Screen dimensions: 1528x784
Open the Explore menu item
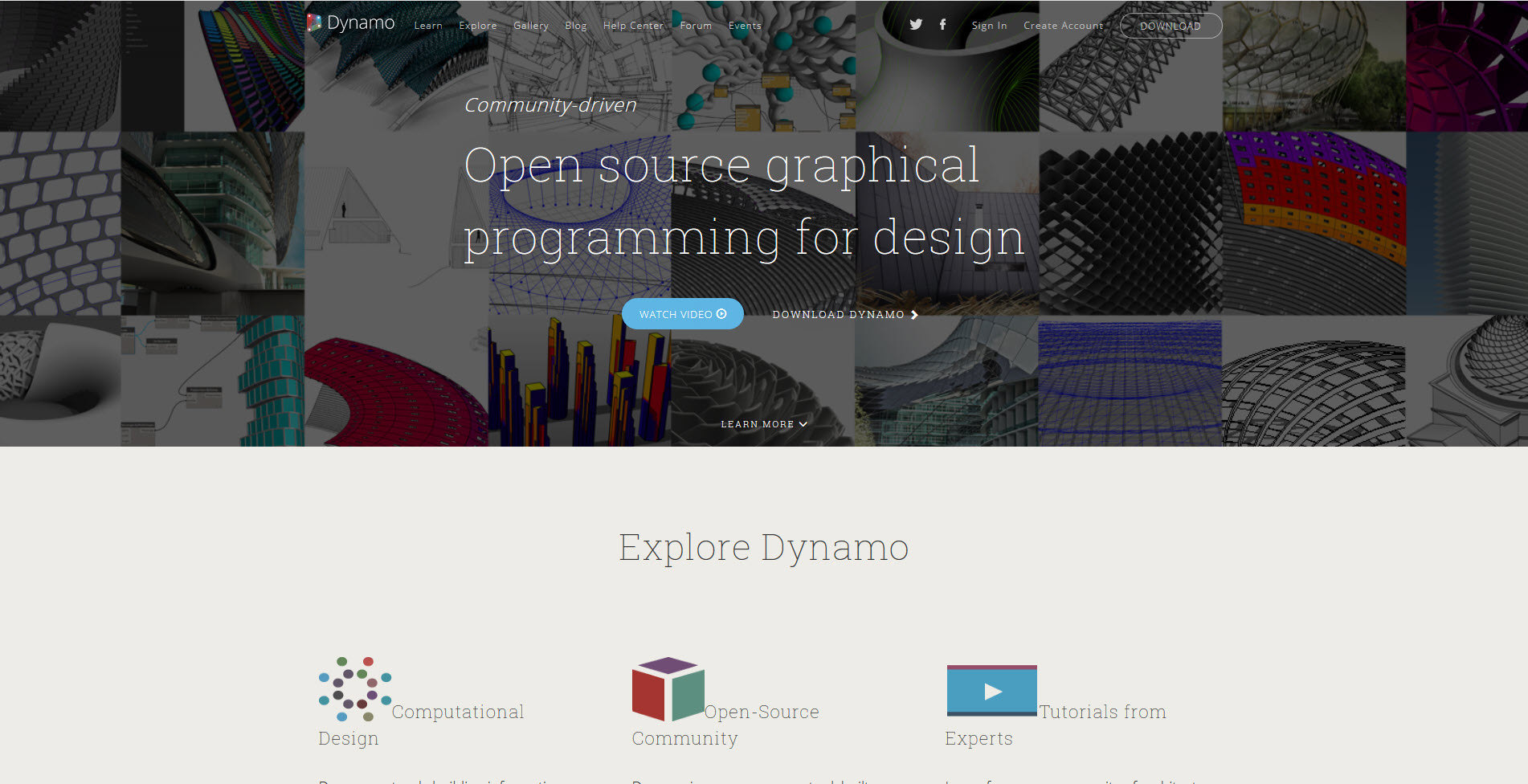[x=477, y=26]
